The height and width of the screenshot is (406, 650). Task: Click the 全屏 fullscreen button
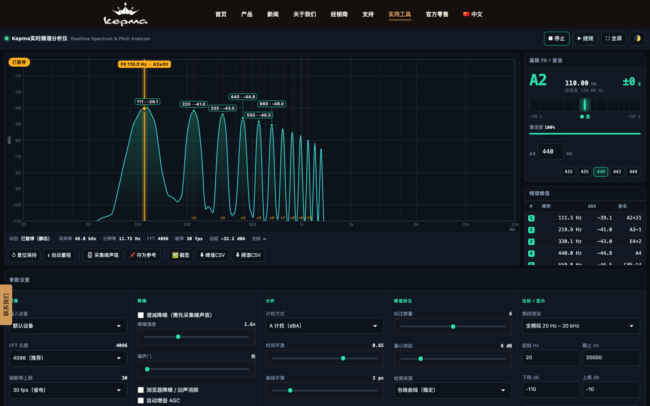tap(614, 39)
